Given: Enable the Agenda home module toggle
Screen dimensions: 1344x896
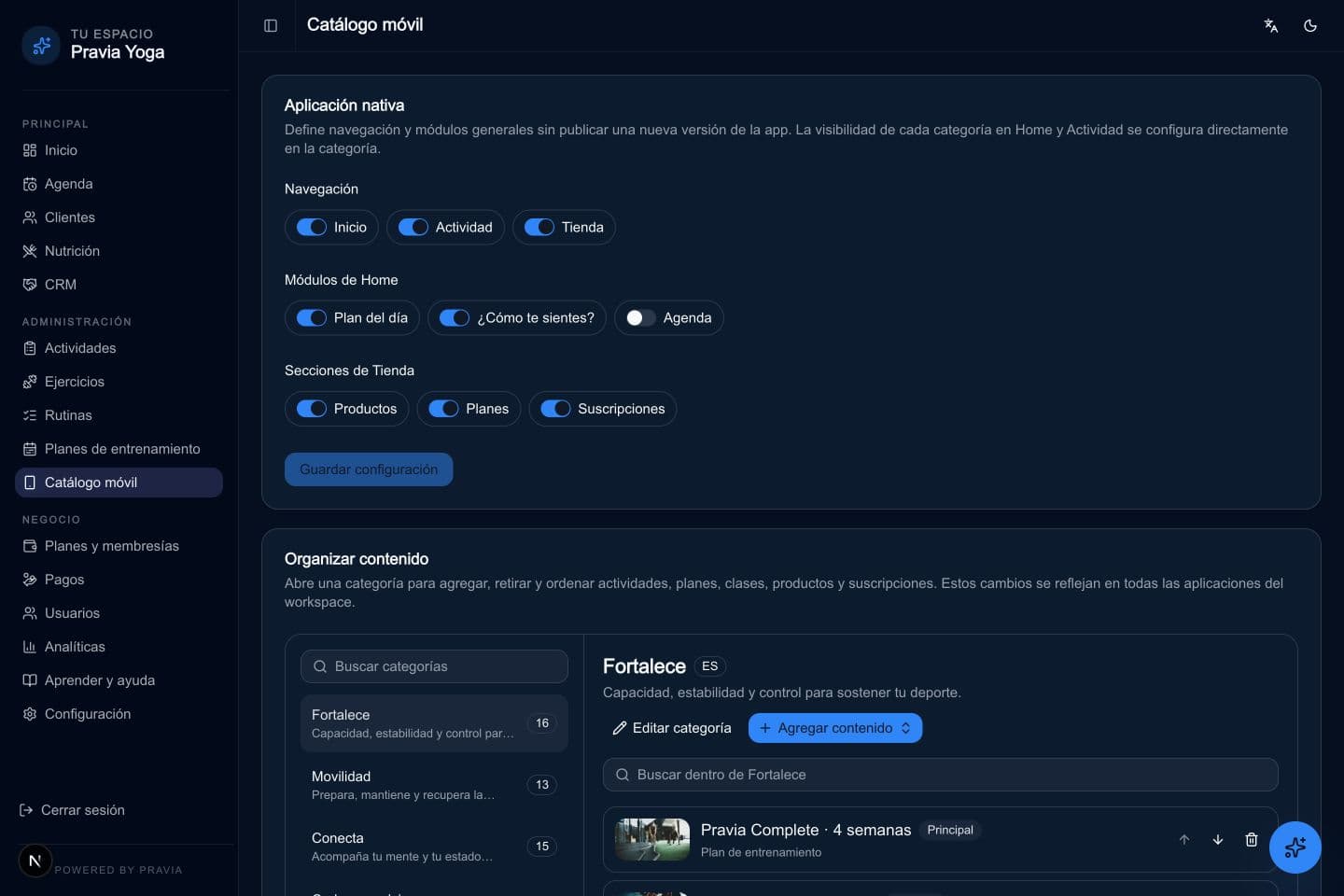Looking at the screenshot, I should (x=641, y=317).
